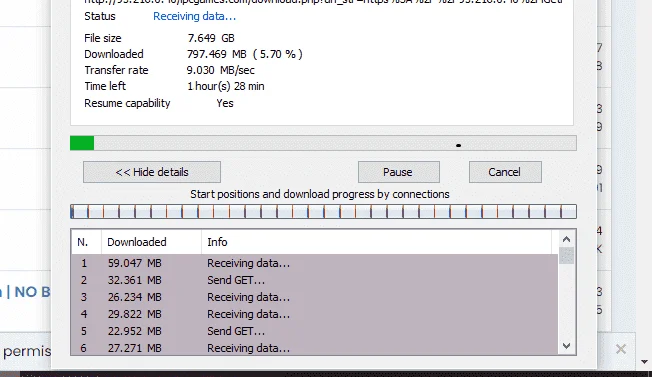Image resolution: width=652 pixels, height=377 pixels.
Task: Cancel the download
Action: [505, 172]
